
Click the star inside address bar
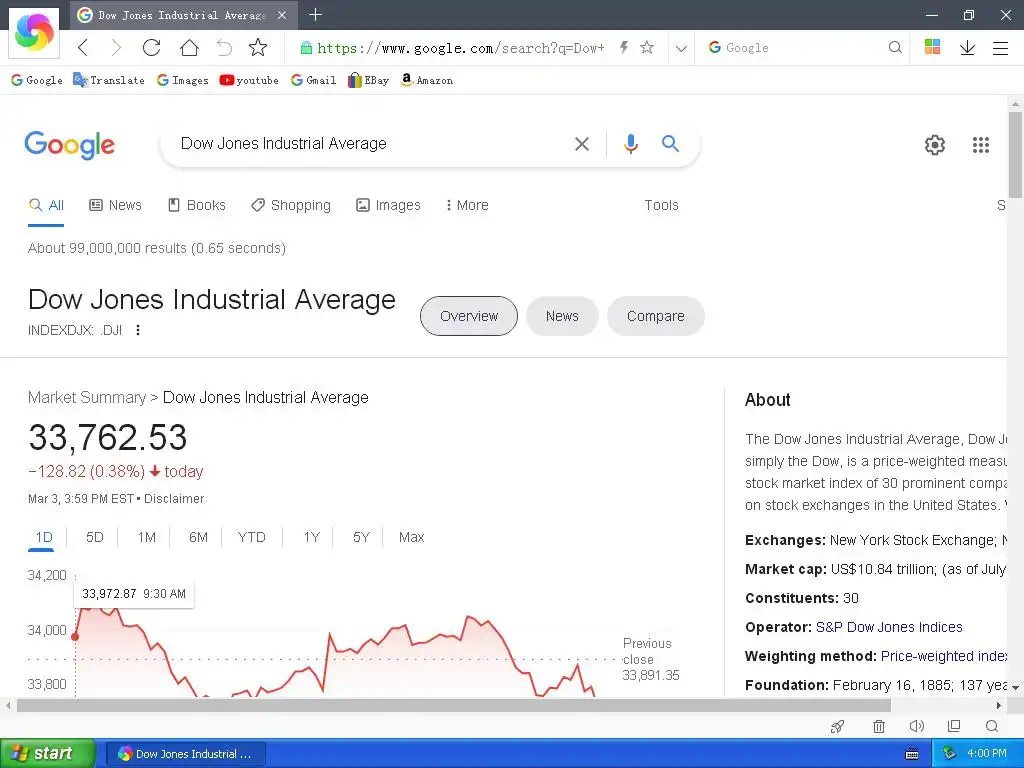(647, 47)
